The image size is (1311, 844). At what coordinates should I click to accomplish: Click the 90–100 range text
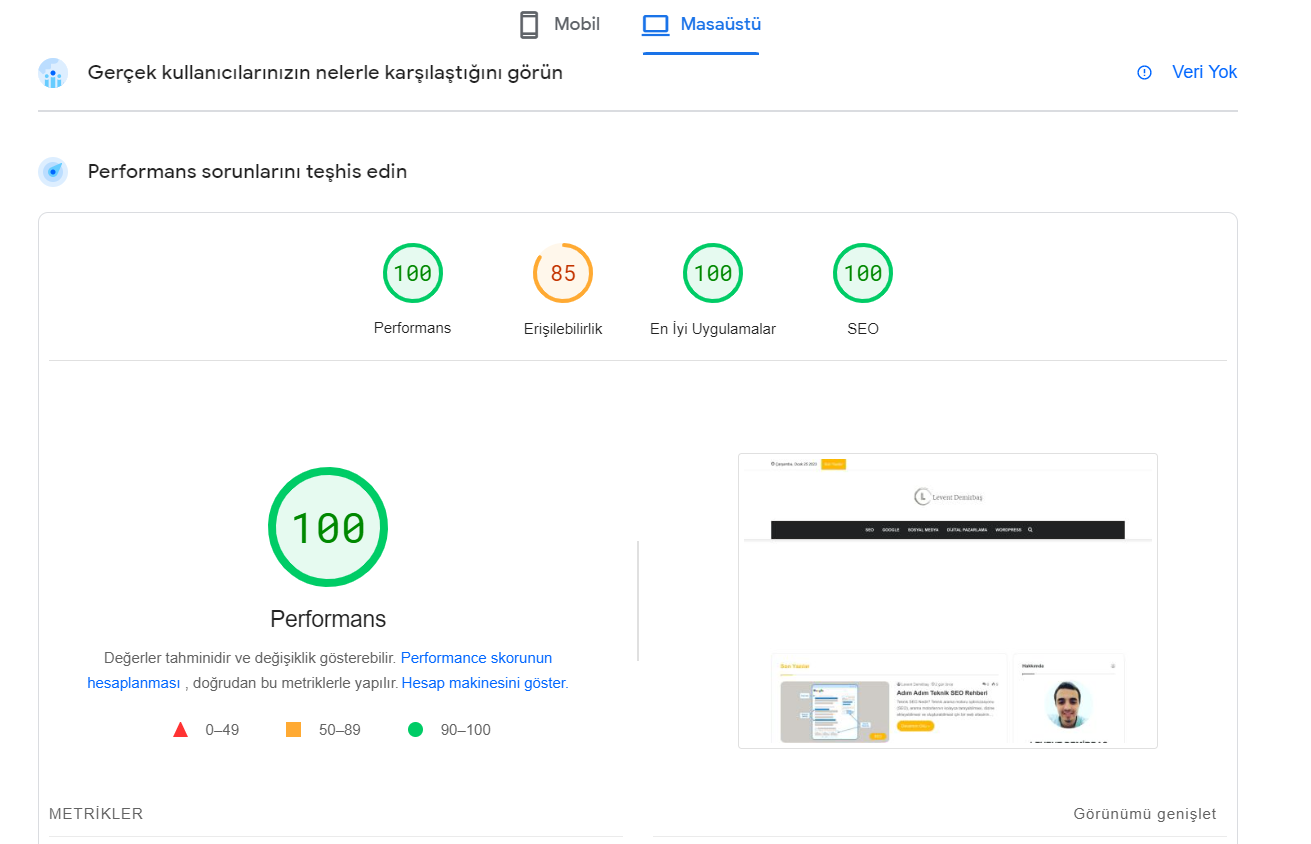pos(466,730)
